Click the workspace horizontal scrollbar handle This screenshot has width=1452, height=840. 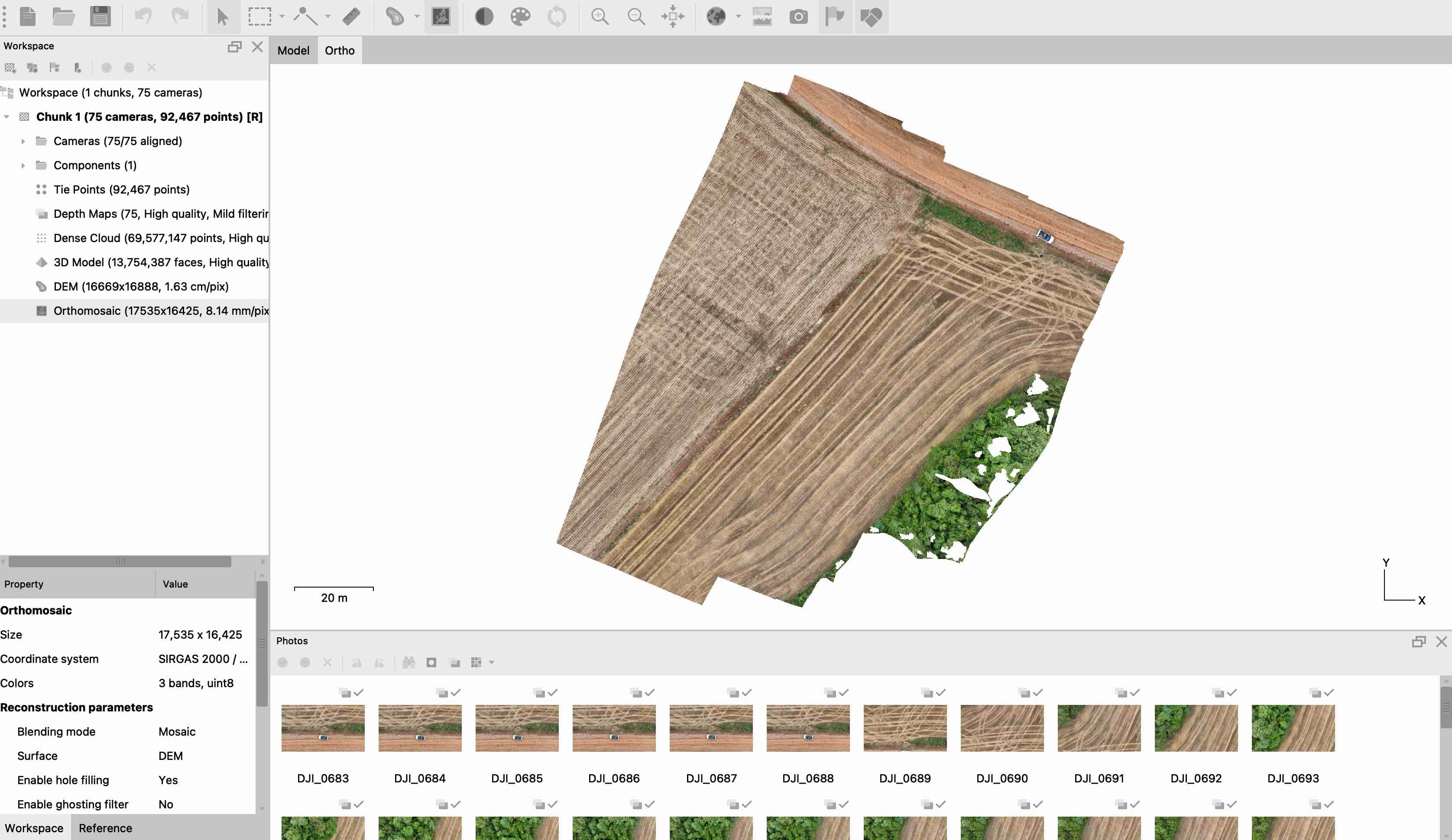(x=120, y=561)
